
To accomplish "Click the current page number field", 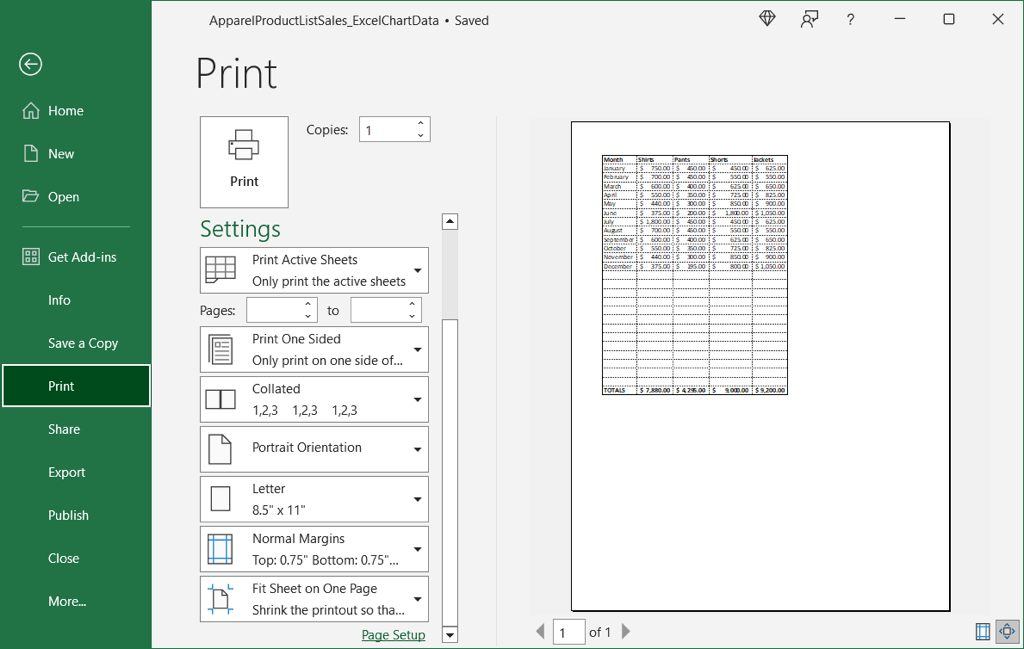I will [569, 631].
